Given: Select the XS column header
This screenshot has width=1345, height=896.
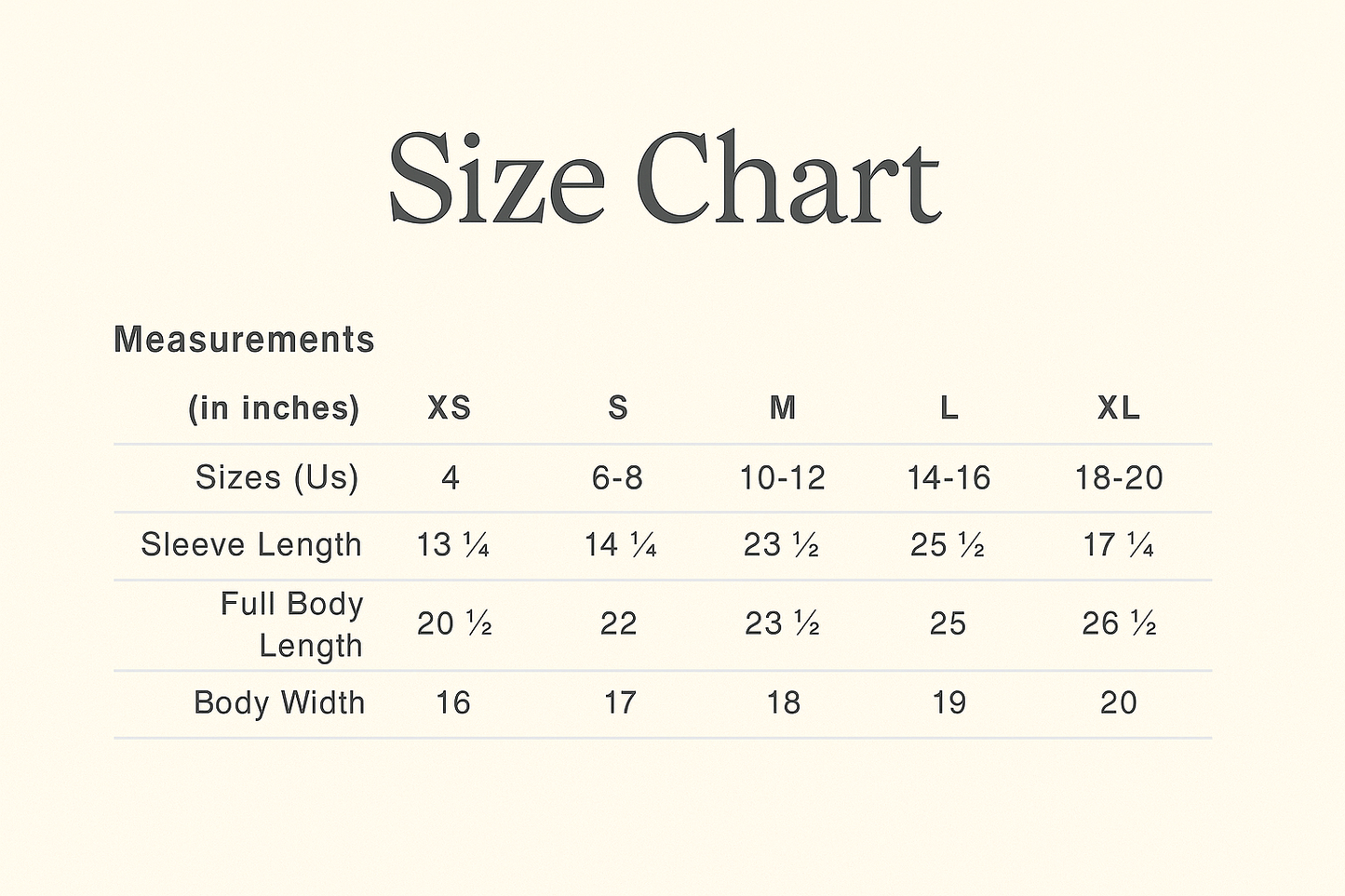Looking at the screenshot, I should pos(450,408).
